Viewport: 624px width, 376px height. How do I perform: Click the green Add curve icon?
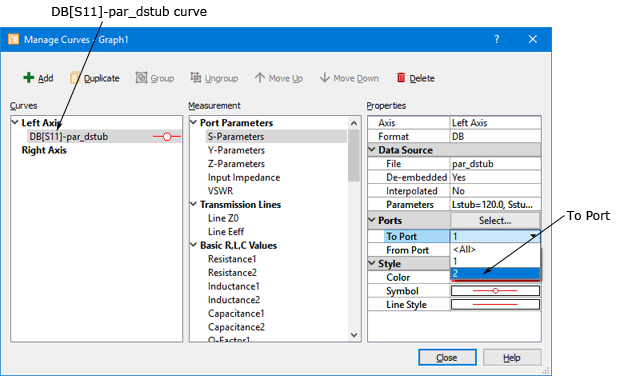pos(29,78)
